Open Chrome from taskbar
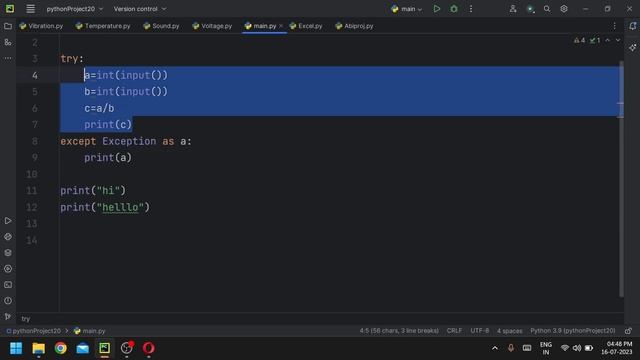Screen dimensions: 640x360 click(x=60, y=348)
